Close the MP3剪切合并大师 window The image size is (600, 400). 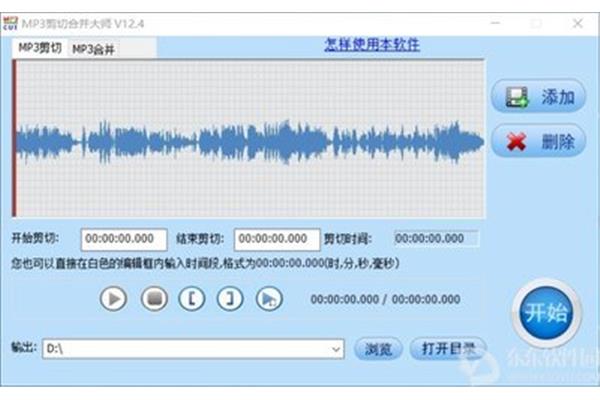pyautogui.click(x=578, y=23)
